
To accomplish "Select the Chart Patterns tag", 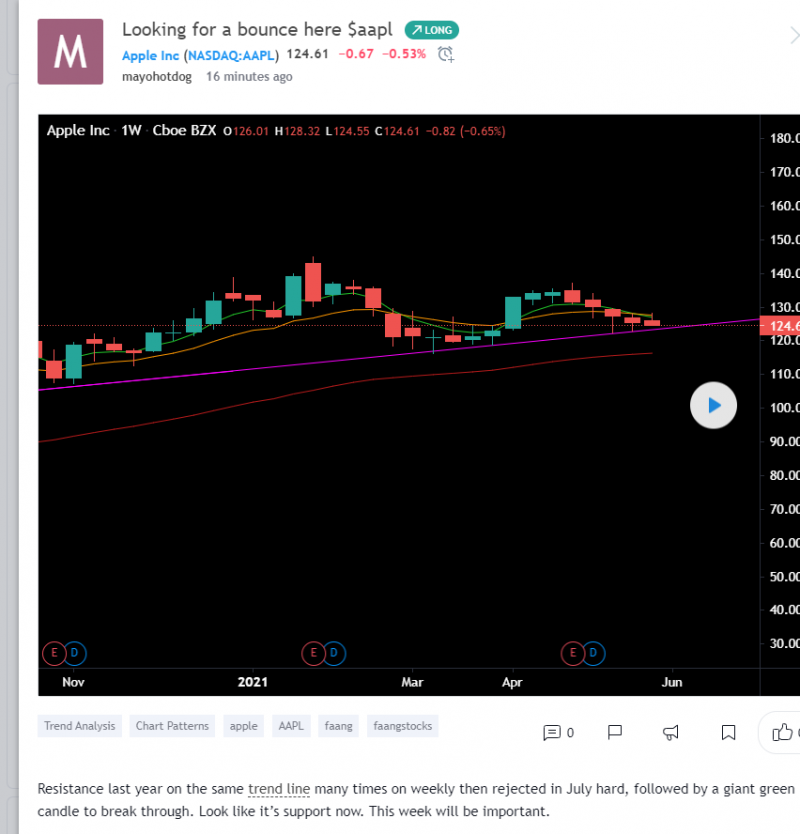I will [172, 726].
